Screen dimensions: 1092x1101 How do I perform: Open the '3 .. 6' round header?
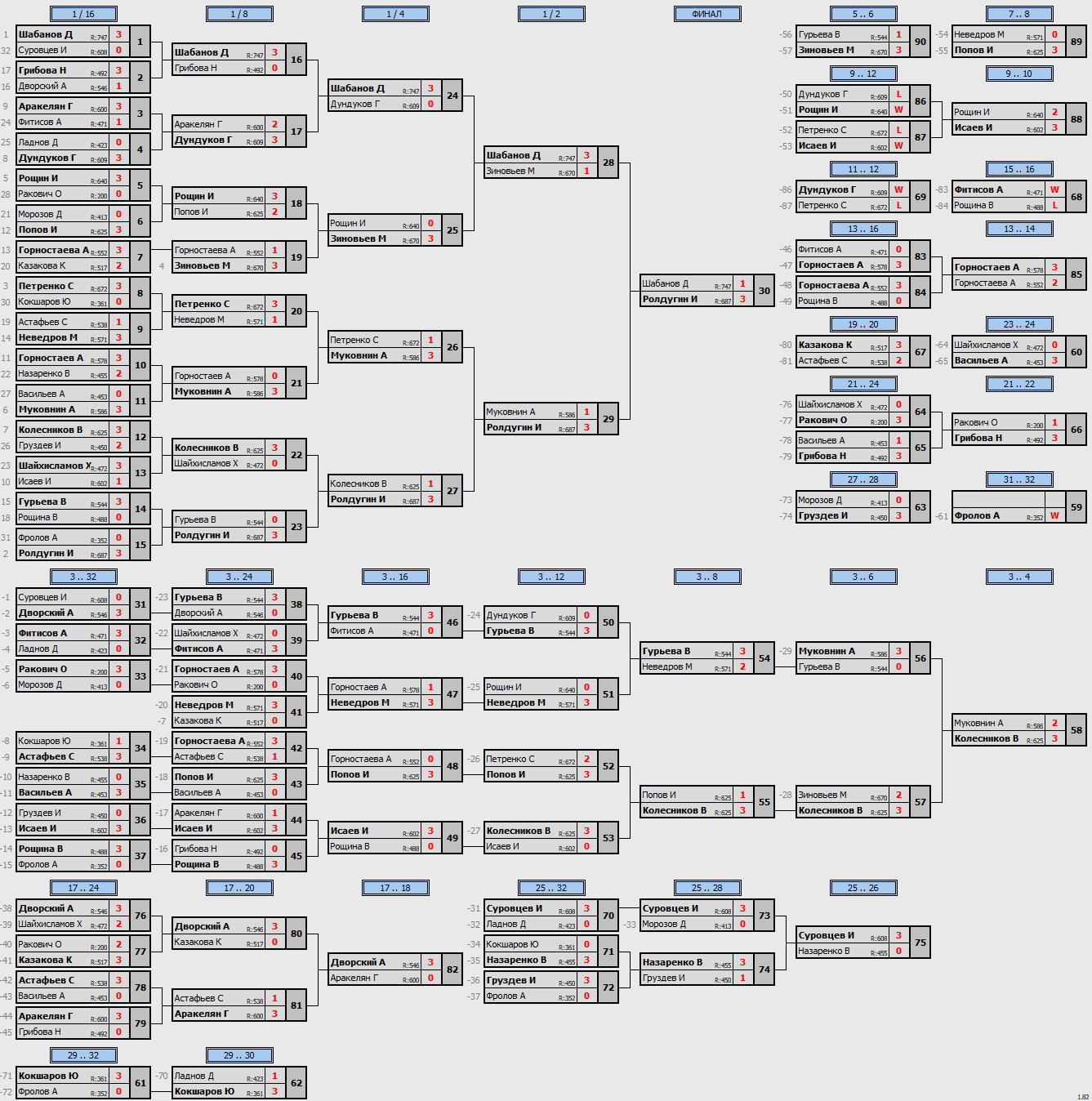(x=863, y=577)
